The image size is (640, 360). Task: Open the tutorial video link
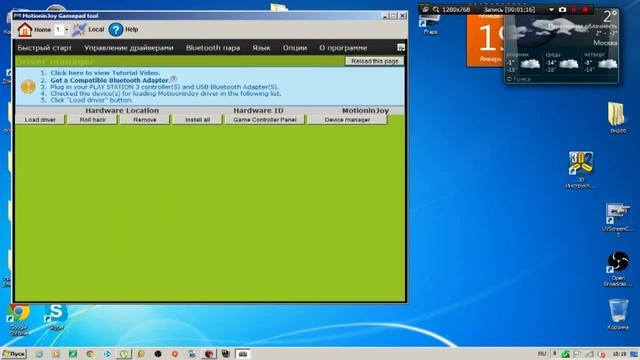pyautogui.click(x=105, y=73)
